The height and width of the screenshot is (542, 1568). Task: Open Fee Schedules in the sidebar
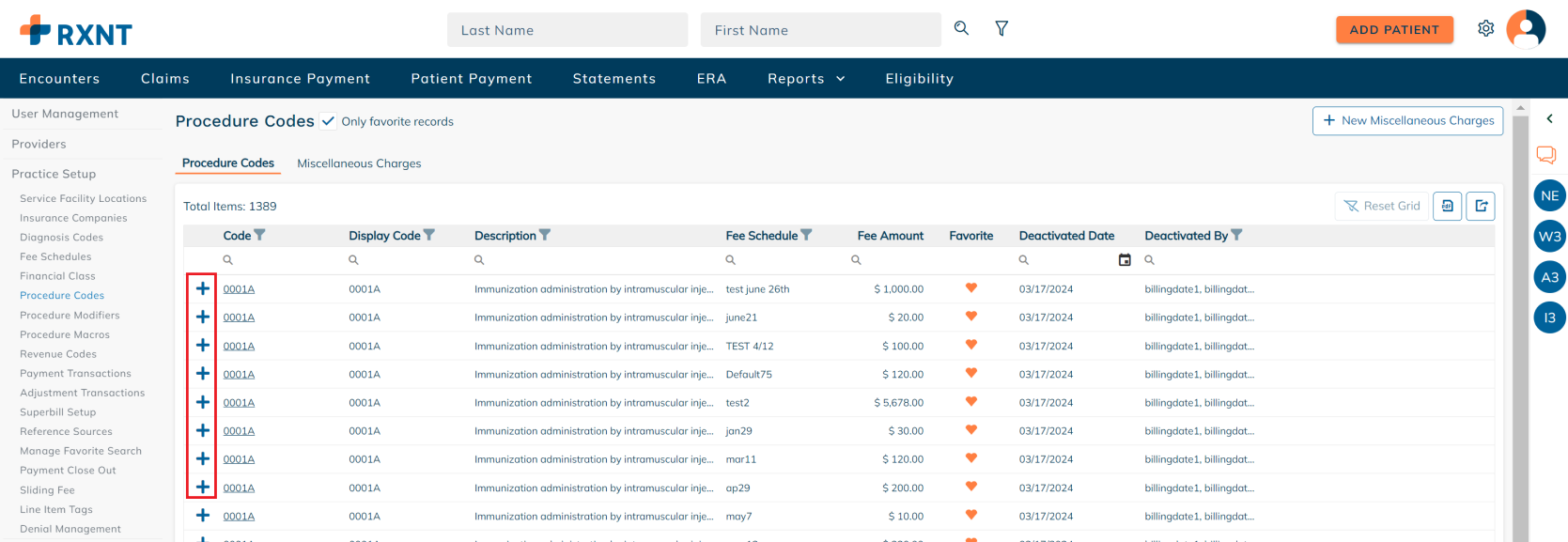[55, 256]
